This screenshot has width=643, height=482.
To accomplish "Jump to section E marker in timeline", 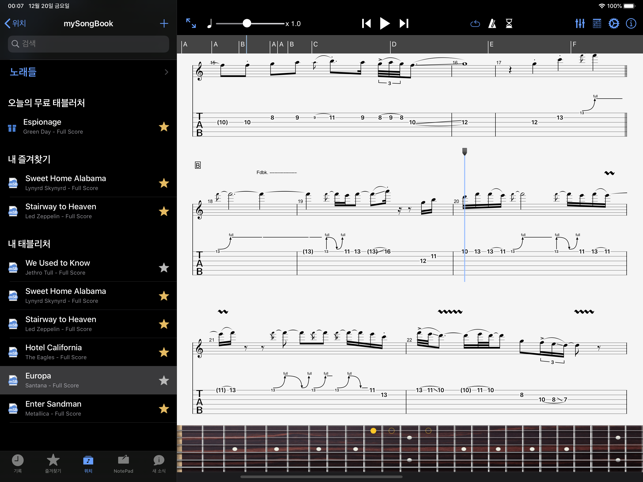I will (491, 44).
